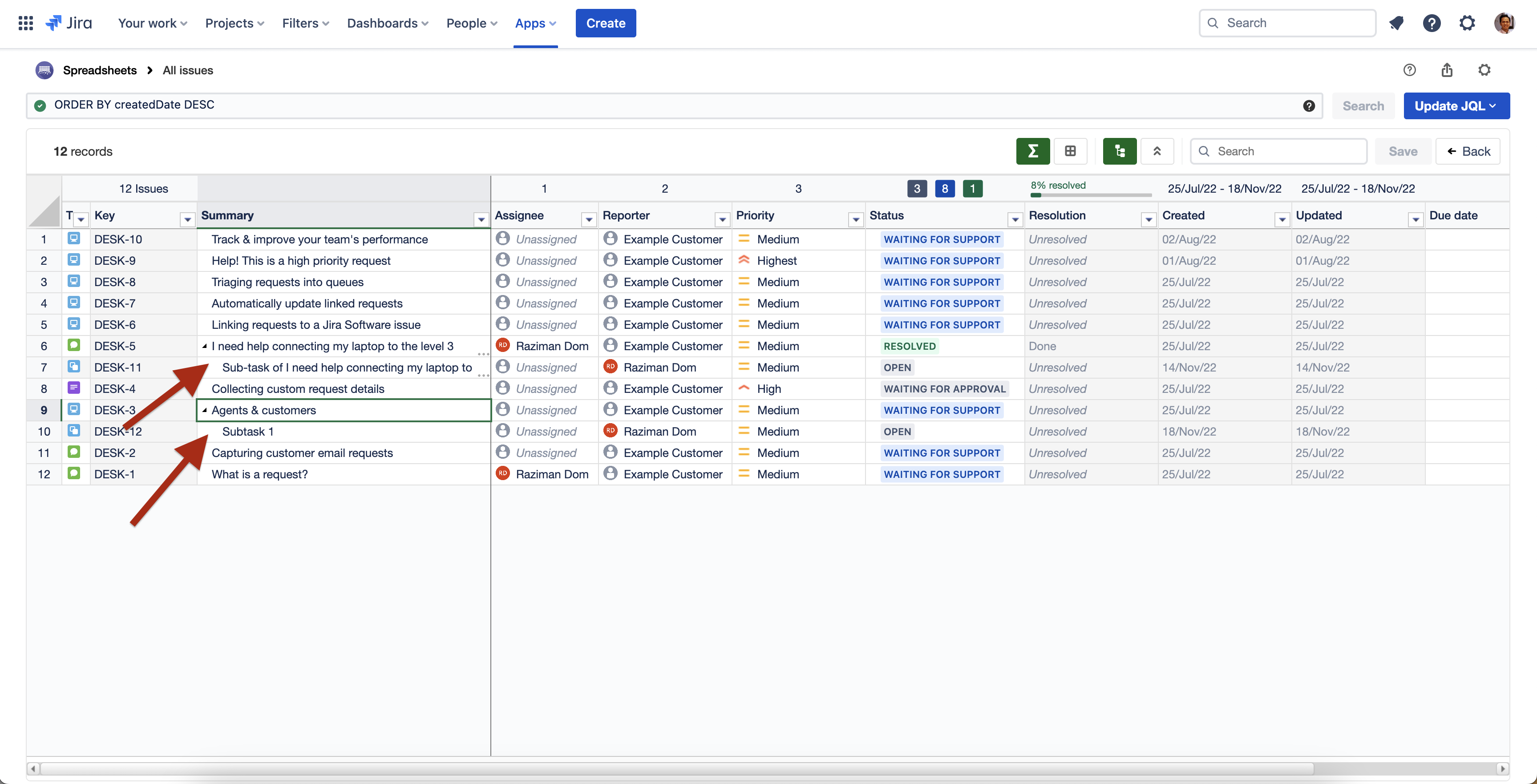Open spreadsheet settings via the gear icon

(x=1485, y=70)
